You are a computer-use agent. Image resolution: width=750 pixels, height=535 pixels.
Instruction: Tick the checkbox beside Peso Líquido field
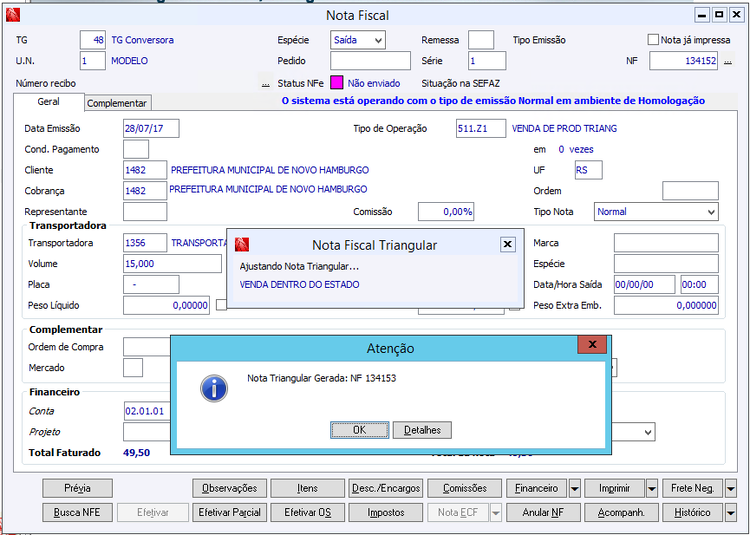[221, 305]
